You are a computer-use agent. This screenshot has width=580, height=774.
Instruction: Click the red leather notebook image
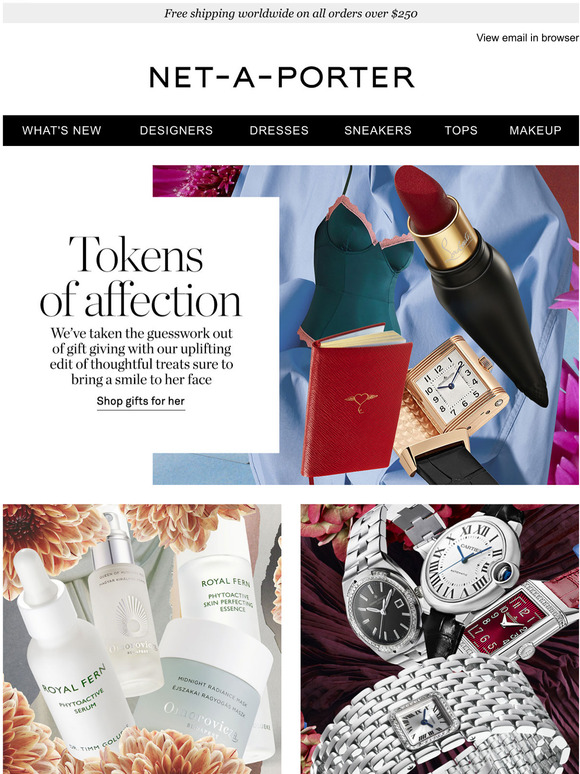click(x=355, y=402)
